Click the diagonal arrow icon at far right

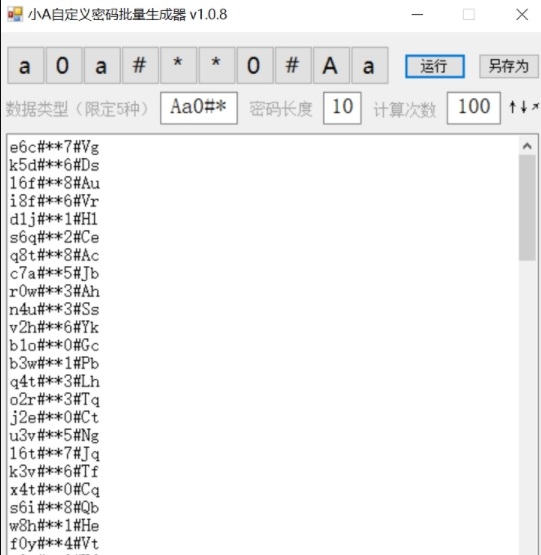(x=535, y=106)
